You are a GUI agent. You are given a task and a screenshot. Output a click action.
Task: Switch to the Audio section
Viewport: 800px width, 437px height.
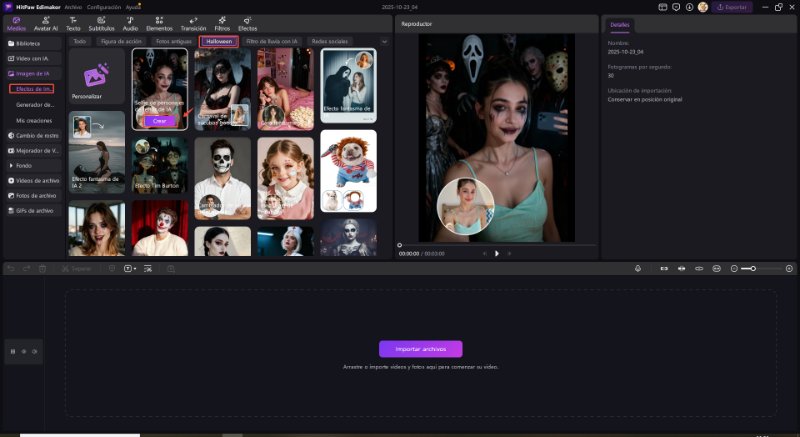pyautogui.click(x=130, y=24)
